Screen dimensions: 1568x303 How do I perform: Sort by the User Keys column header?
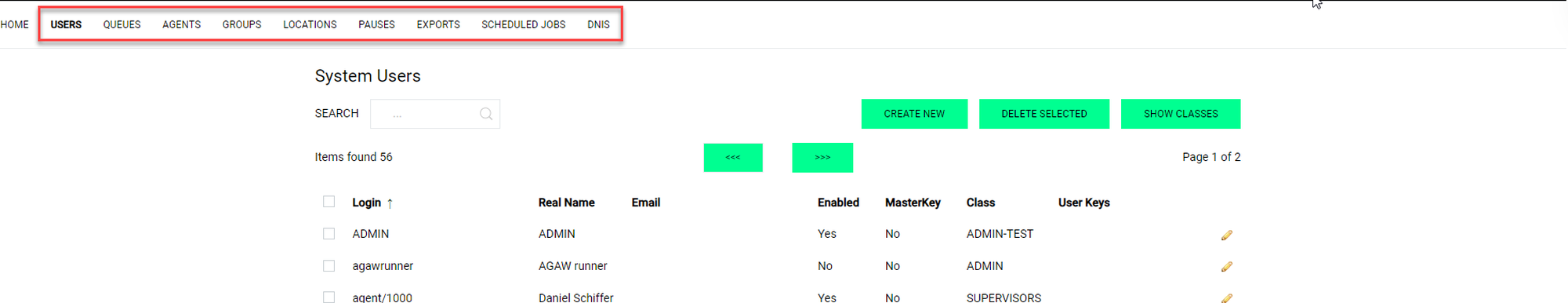click(x=1083, y=203)
